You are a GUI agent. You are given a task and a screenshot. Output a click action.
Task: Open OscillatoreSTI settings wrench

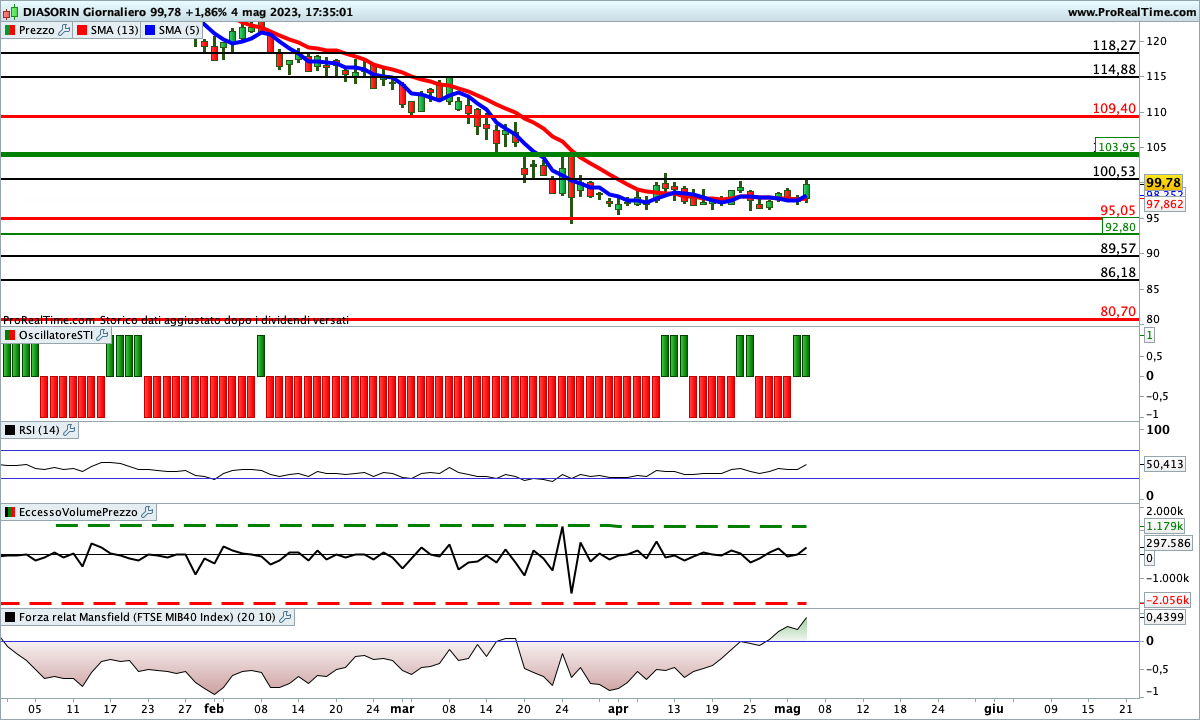click(x=101, y=335)
